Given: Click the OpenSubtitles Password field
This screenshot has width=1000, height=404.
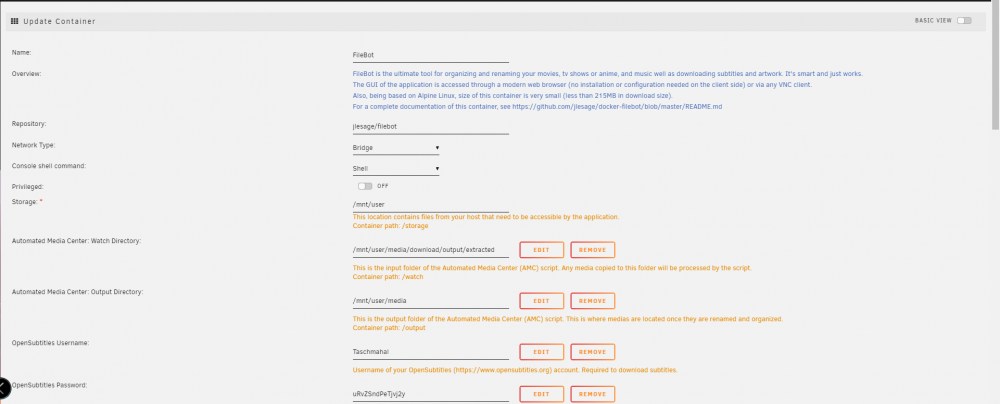Looking at the screenshot, I should click(x=430, y=394).
